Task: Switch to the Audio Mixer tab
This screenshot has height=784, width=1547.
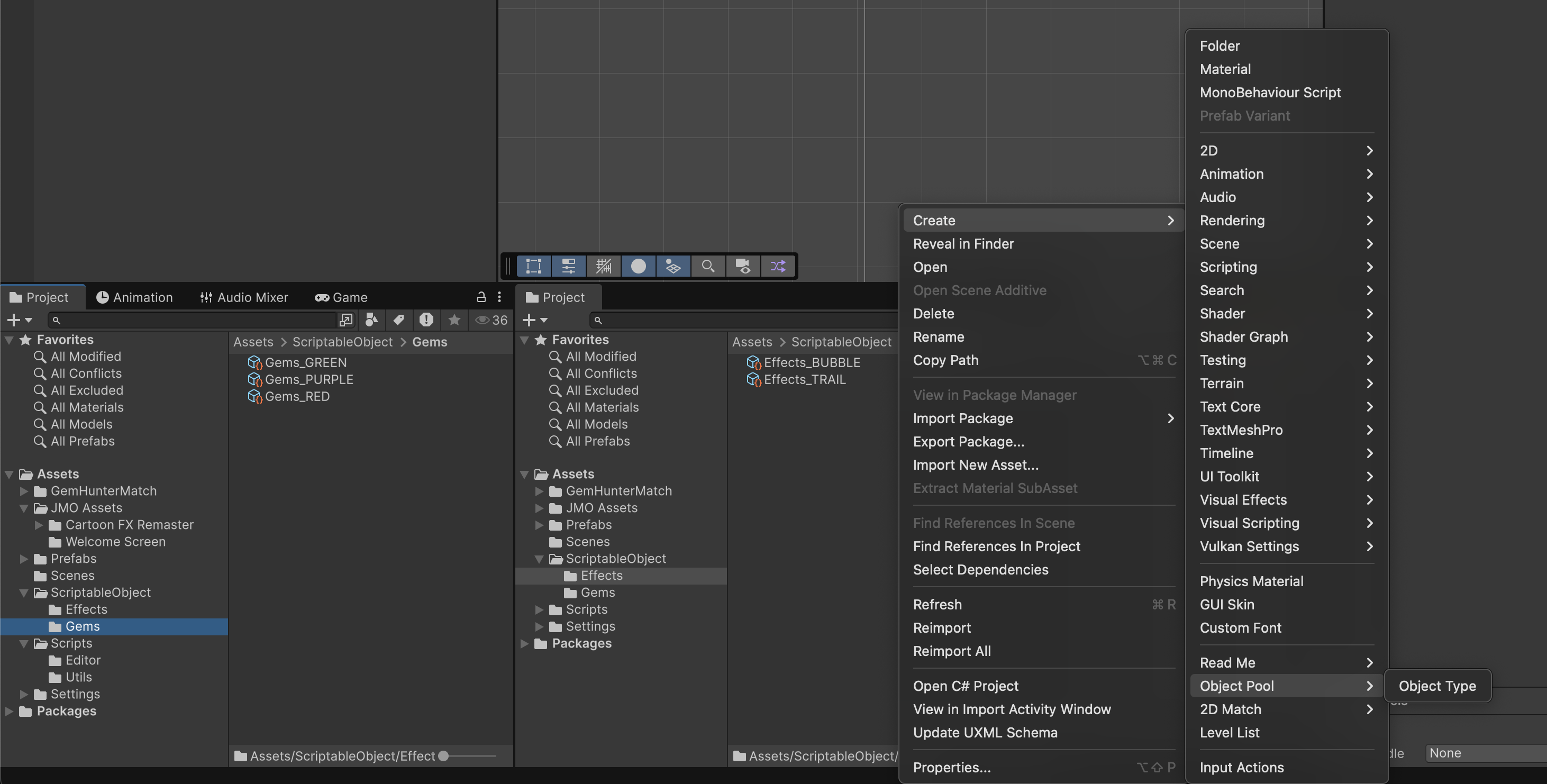Action: tap(244, 297)
